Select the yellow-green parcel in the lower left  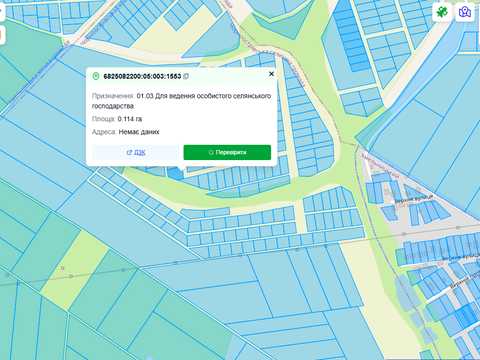click(76, 269)
